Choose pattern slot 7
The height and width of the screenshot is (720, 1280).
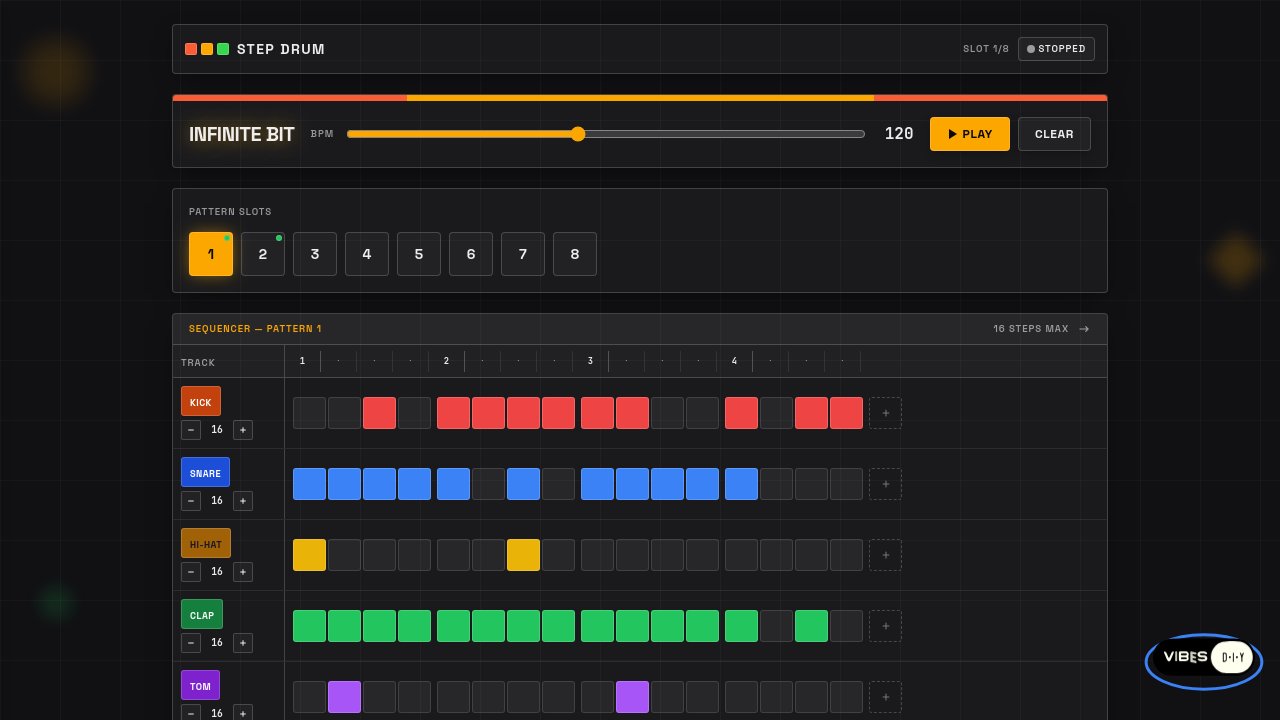coord(523,254)
